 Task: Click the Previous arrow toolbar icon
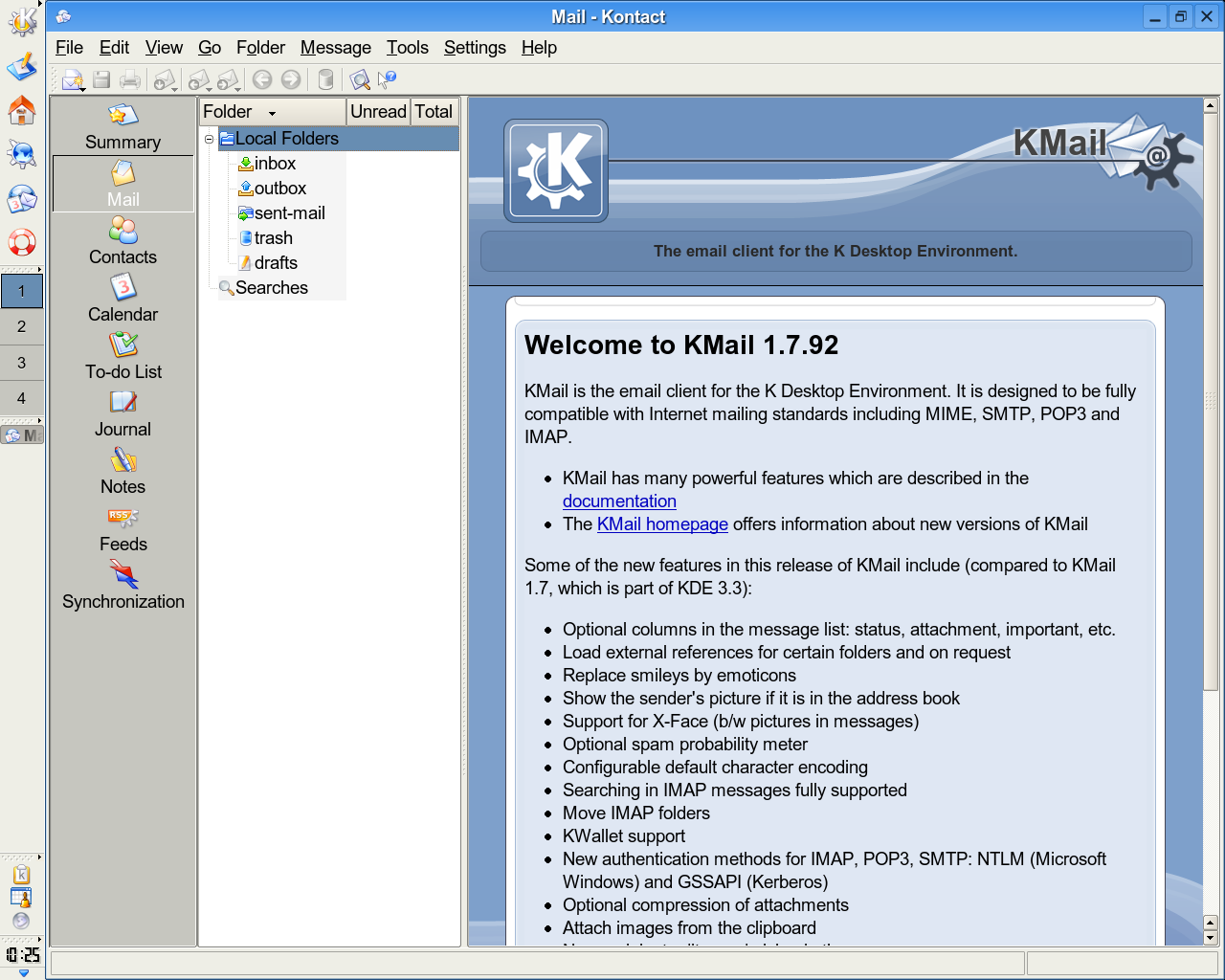click(262, 79)
